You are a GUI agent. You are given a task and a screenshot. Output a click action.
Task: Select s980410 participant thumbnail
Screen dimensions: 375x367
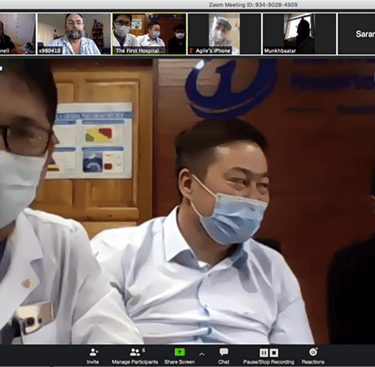pyautogui.click(x=74, y=34)
